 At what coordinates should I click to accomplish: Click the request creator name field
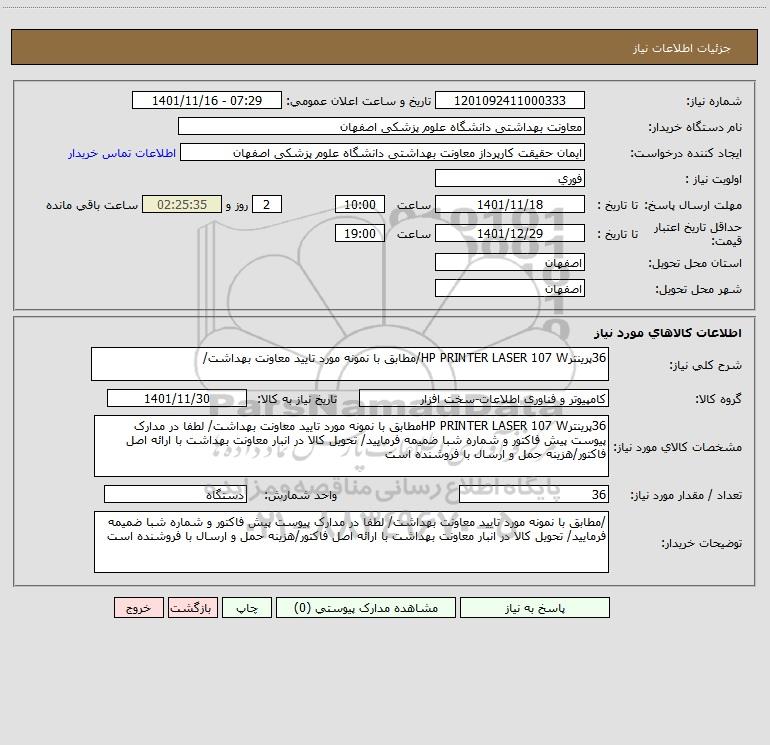383,152
